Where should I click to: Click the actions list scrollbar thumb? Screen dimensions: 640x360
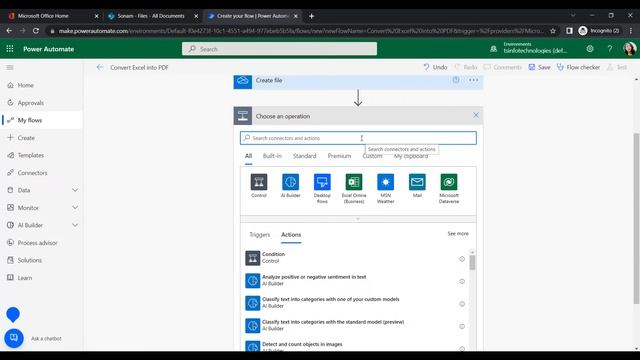[472, 262]
